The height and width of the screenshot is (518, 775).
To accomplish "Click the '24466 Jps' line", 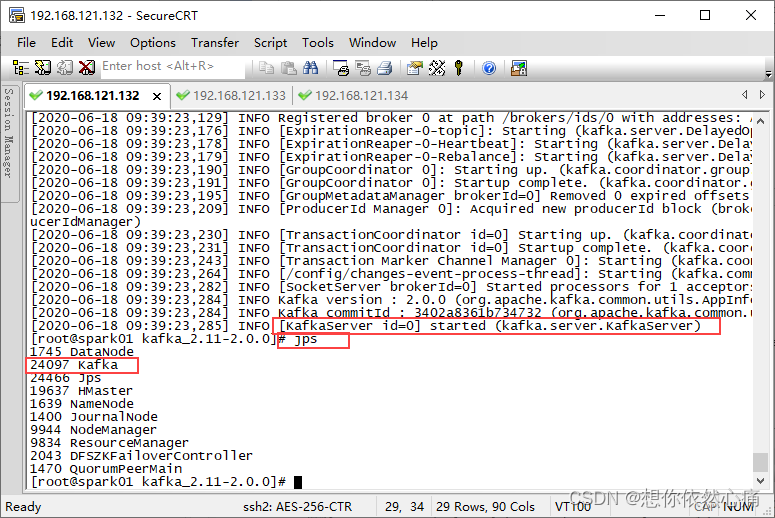I will (x=66, y=378).
